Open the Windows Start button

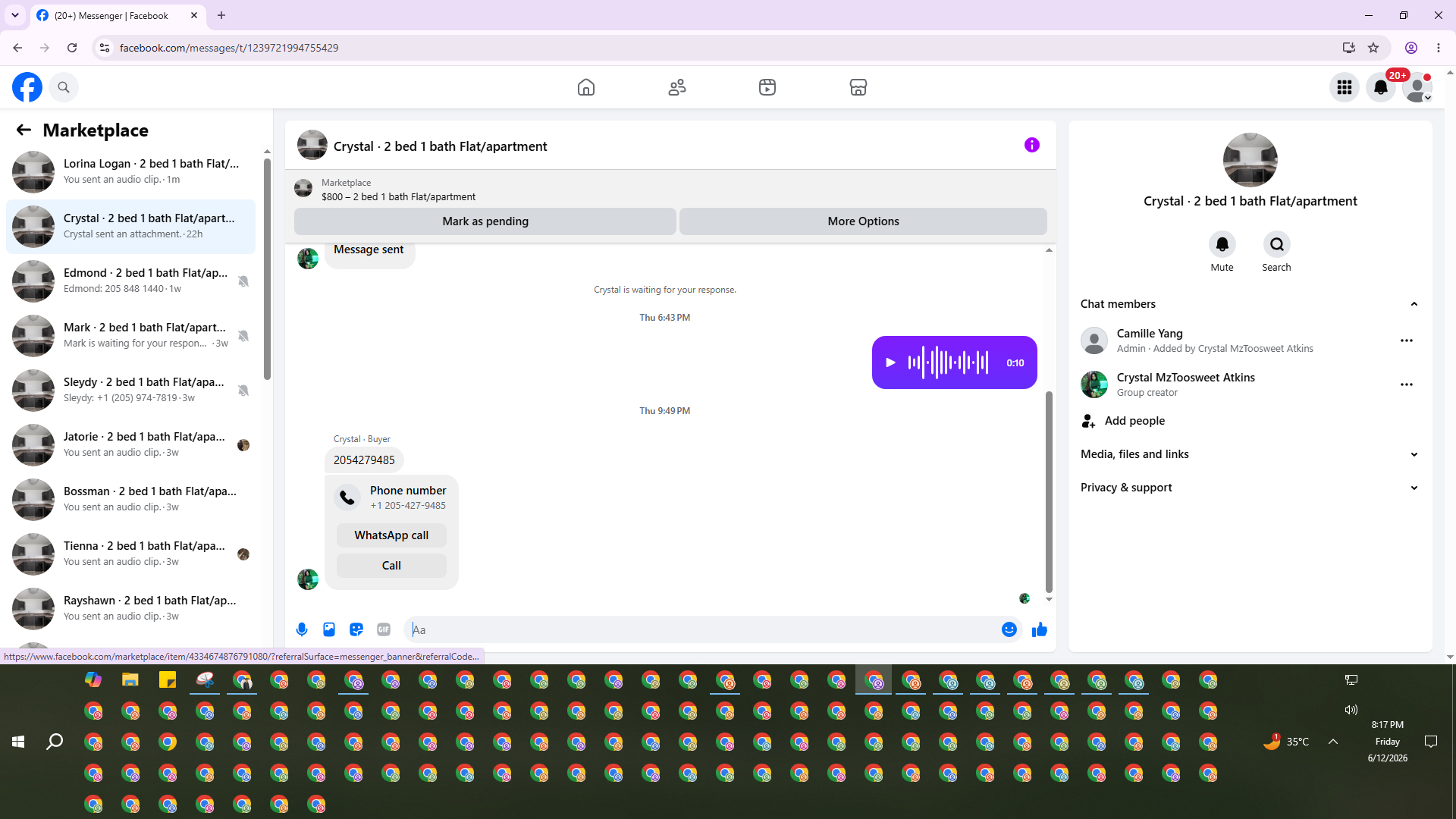pos(18,742)
